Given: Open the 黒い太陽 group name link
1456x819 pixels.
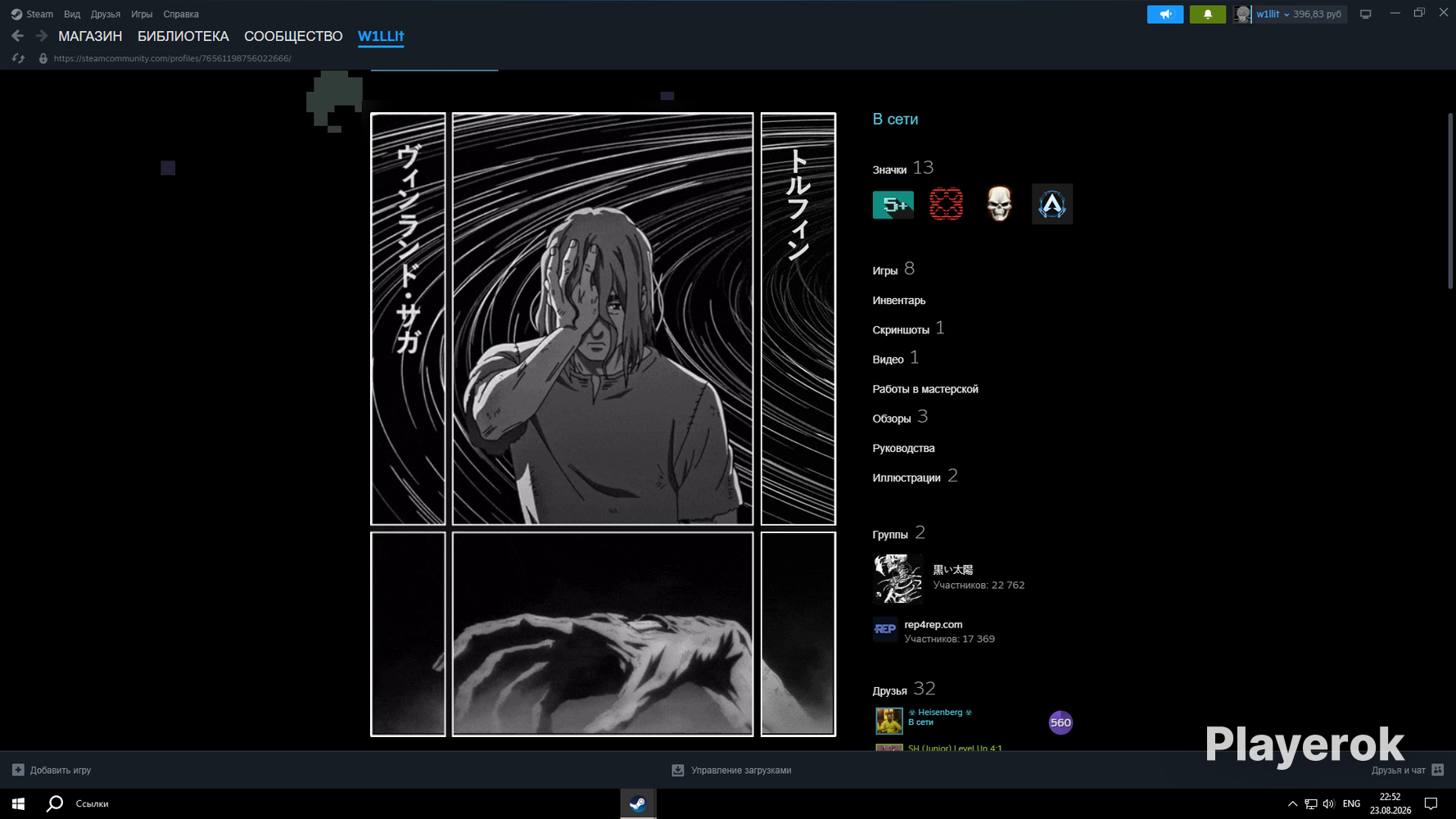Looking at the screenshot, I should (953, 570).
